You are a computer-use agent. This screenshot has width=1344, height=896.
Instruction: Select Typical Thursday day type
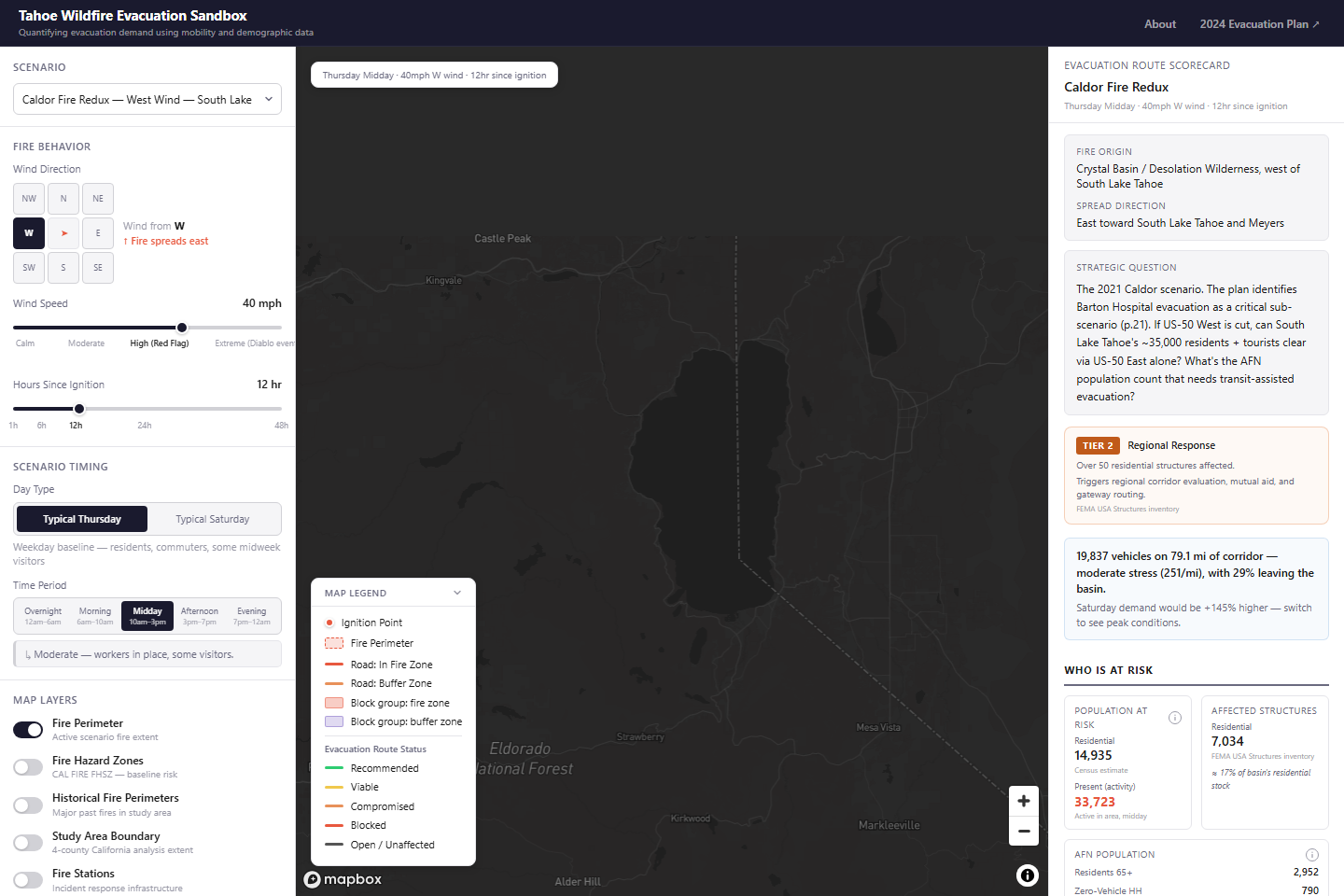[82, 519]
